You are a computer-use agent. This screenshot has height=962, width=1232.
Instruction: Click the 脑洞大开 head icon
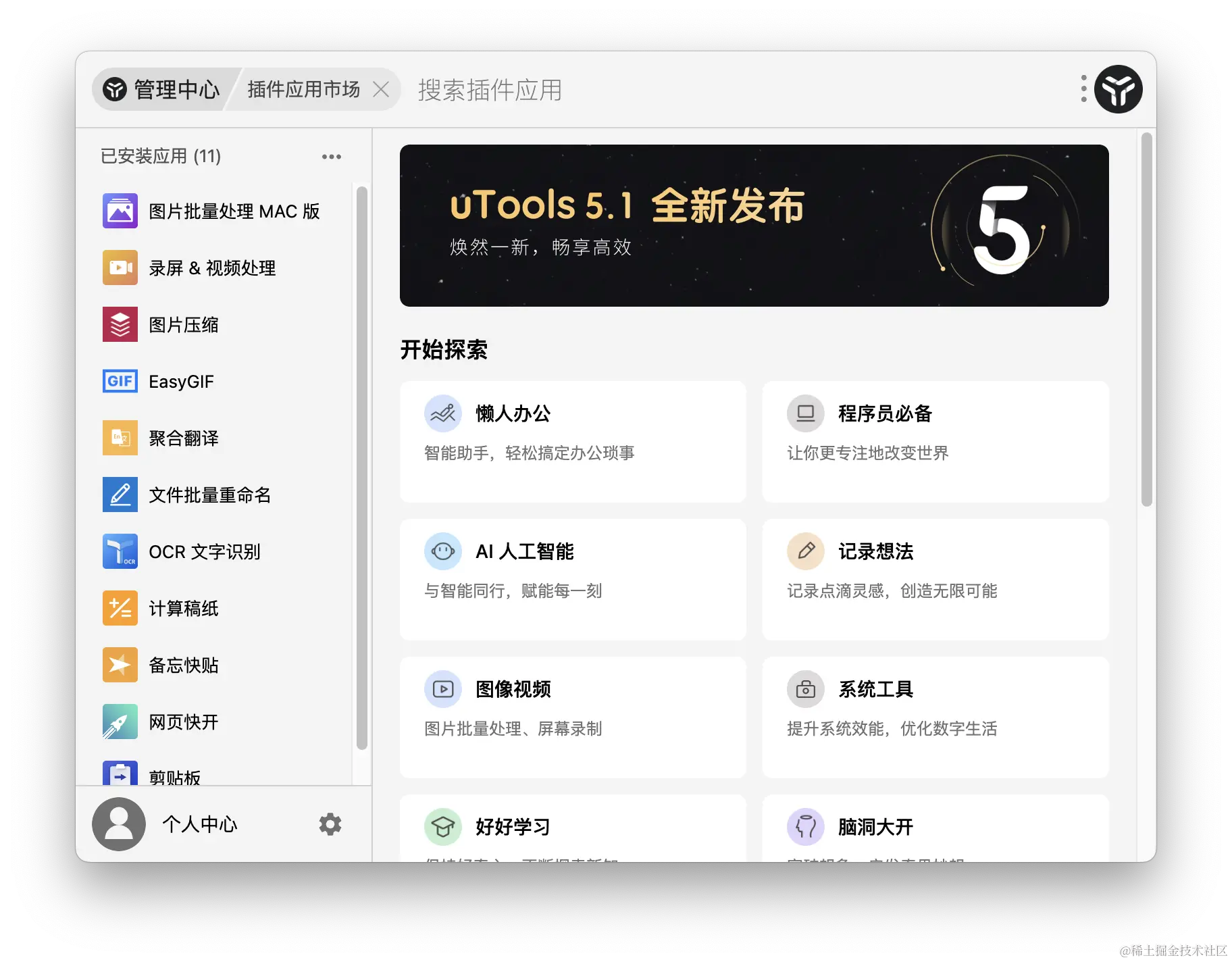tap(806, 827)
